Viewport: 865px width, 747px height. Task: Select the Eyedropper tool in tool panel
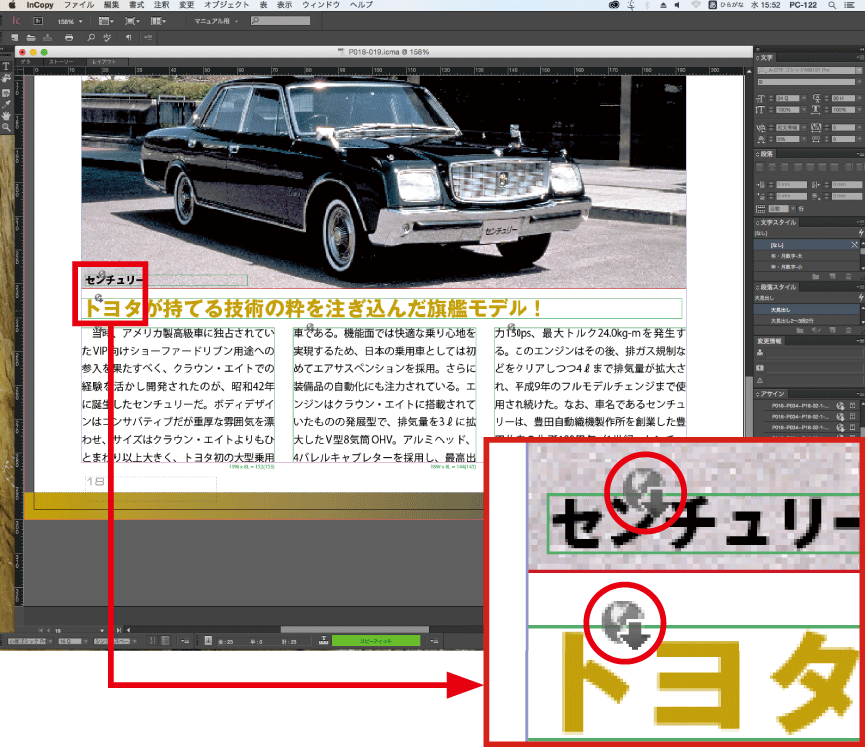tap(6, 104)
